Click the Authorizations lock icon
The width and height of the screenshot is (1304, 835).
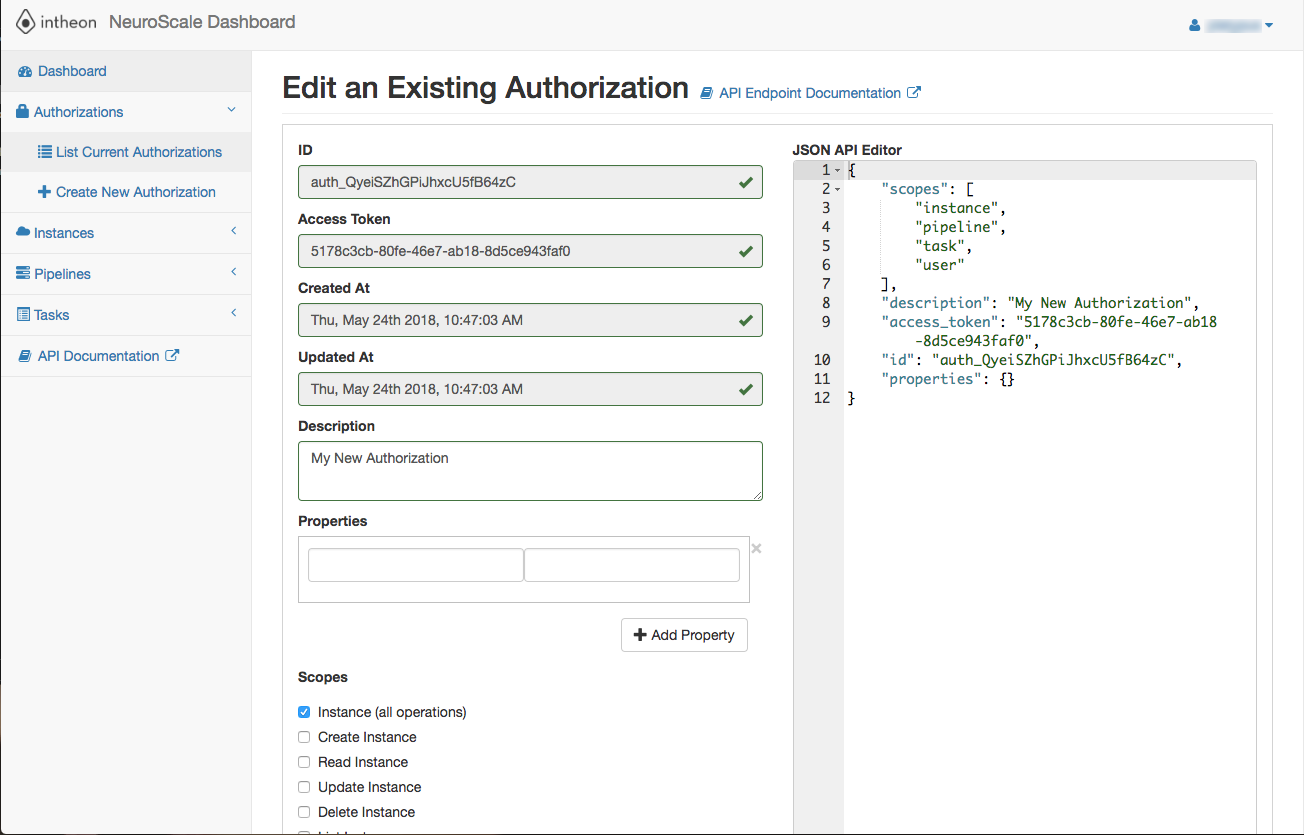(23, 112)
